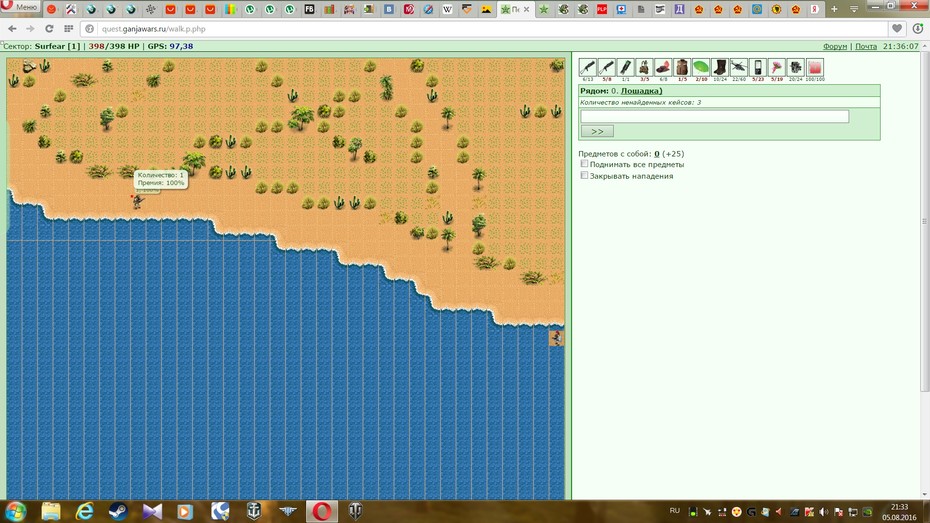Viewport: 930px width, 523px height.
Task: Click the 'Форум' link
Action: point(835,46)
